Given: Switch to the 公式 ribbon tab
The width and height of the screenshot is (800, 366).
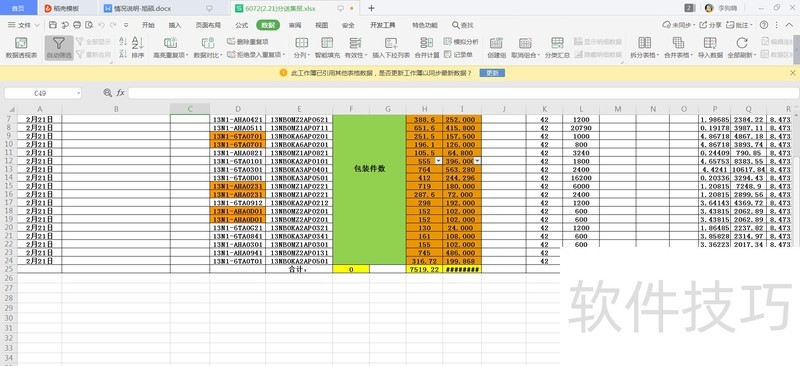Looking at the screenshot, I should [241, 25].
